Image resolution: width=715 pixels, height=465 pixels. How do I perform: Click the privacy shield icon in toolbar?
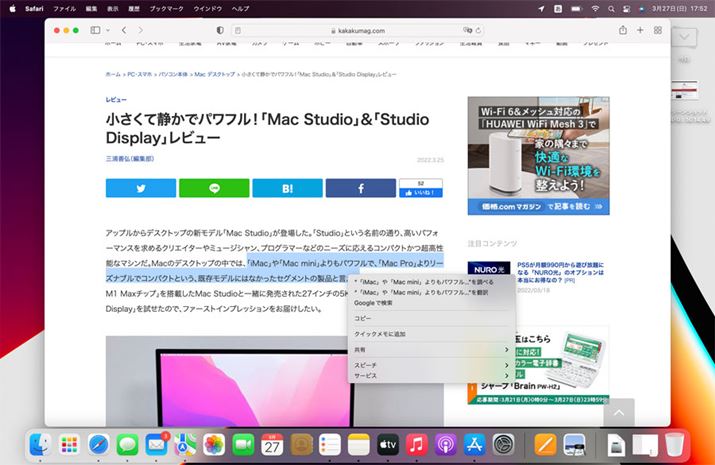point(220,31)
